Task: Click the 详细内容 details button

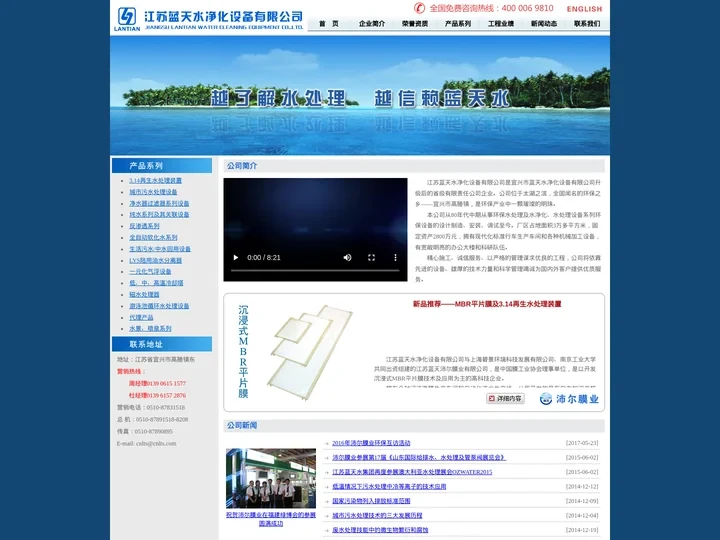Action: [x=505, y=399]
